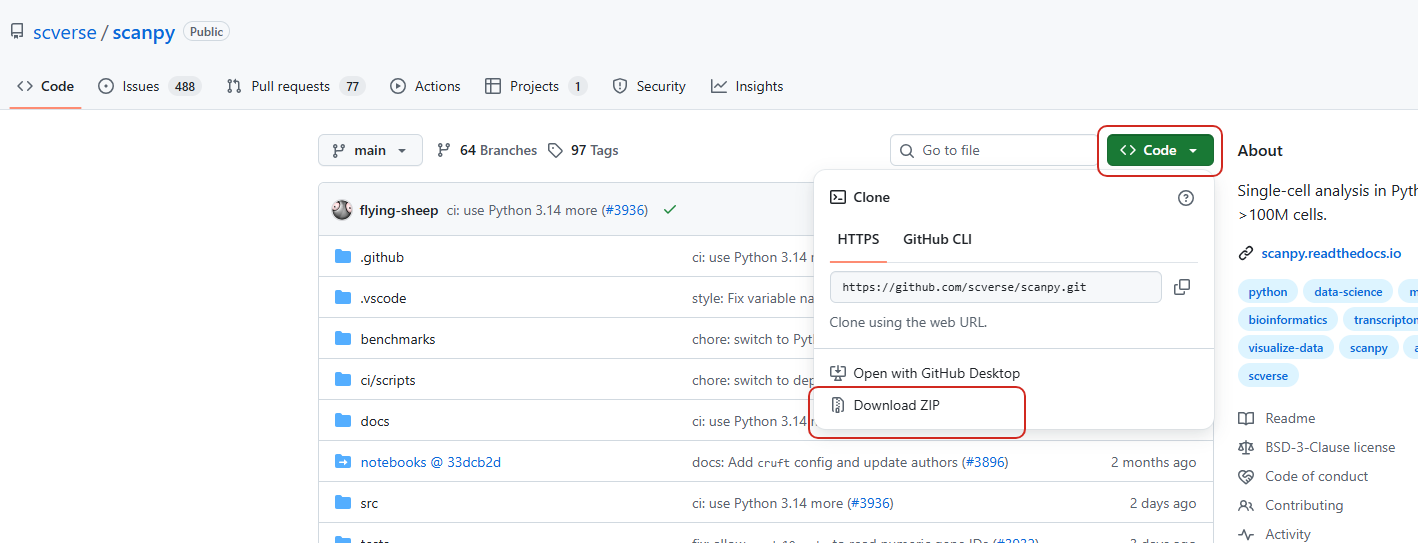Open the flying-sheep author link
Image resolution: width=1418 pixels, height=543 pixels.
click(x=399, y=210)
